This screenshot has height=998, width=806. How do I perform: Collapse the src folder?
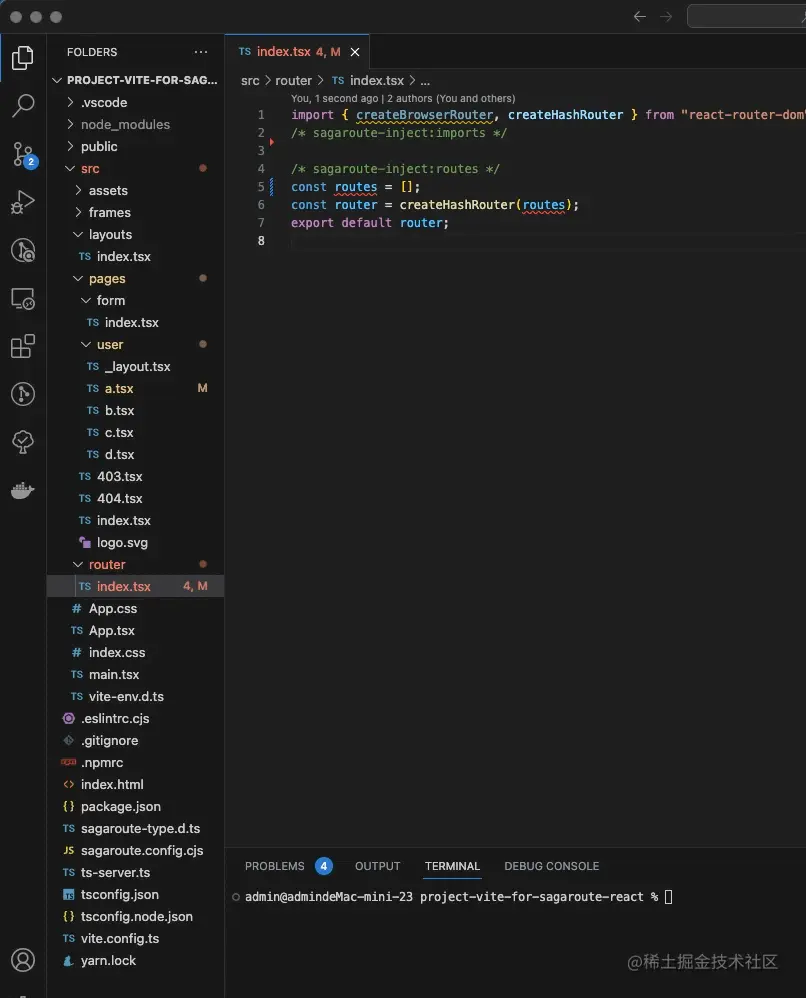[136, 169]
